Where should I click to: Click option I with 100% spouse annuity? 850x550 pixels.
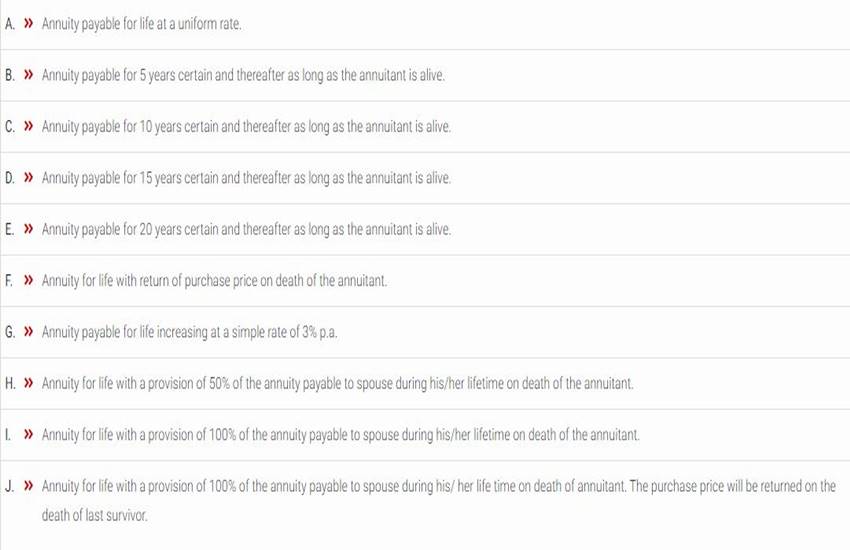click(x=340, y=436)
